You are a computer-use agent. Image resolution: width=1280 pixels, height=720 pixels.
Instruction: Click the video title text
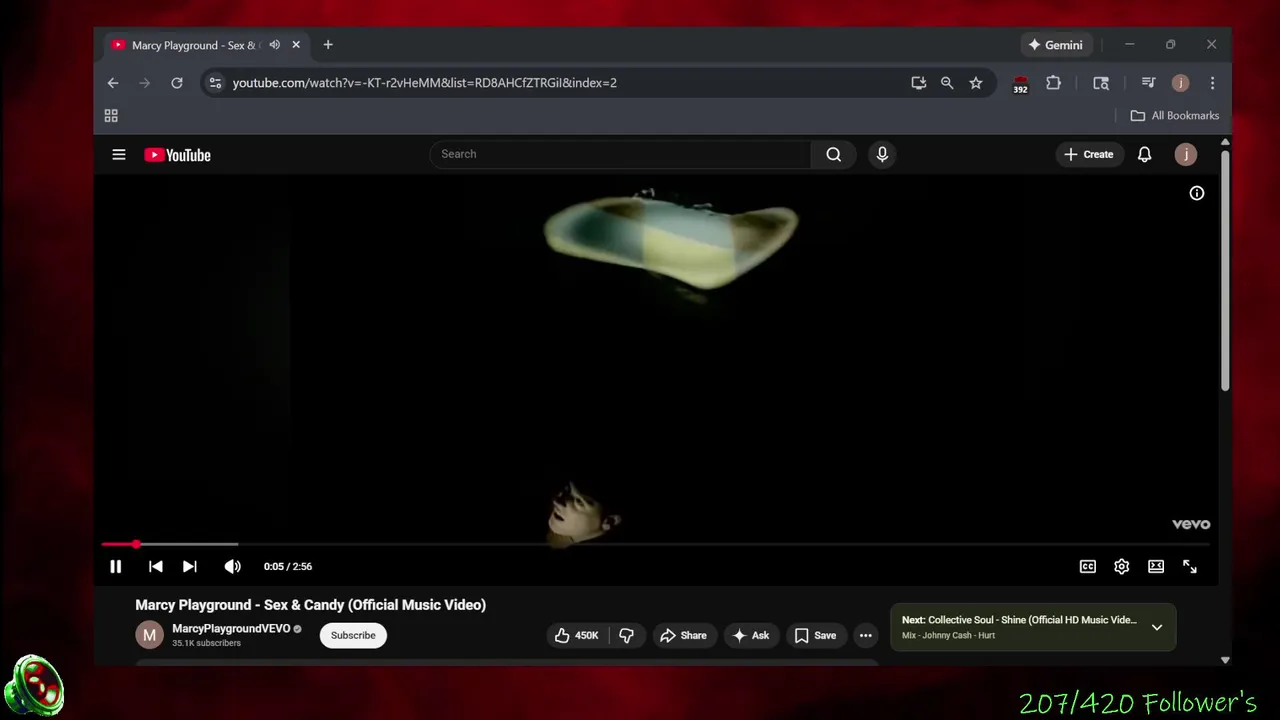click(x=310, y=605)
